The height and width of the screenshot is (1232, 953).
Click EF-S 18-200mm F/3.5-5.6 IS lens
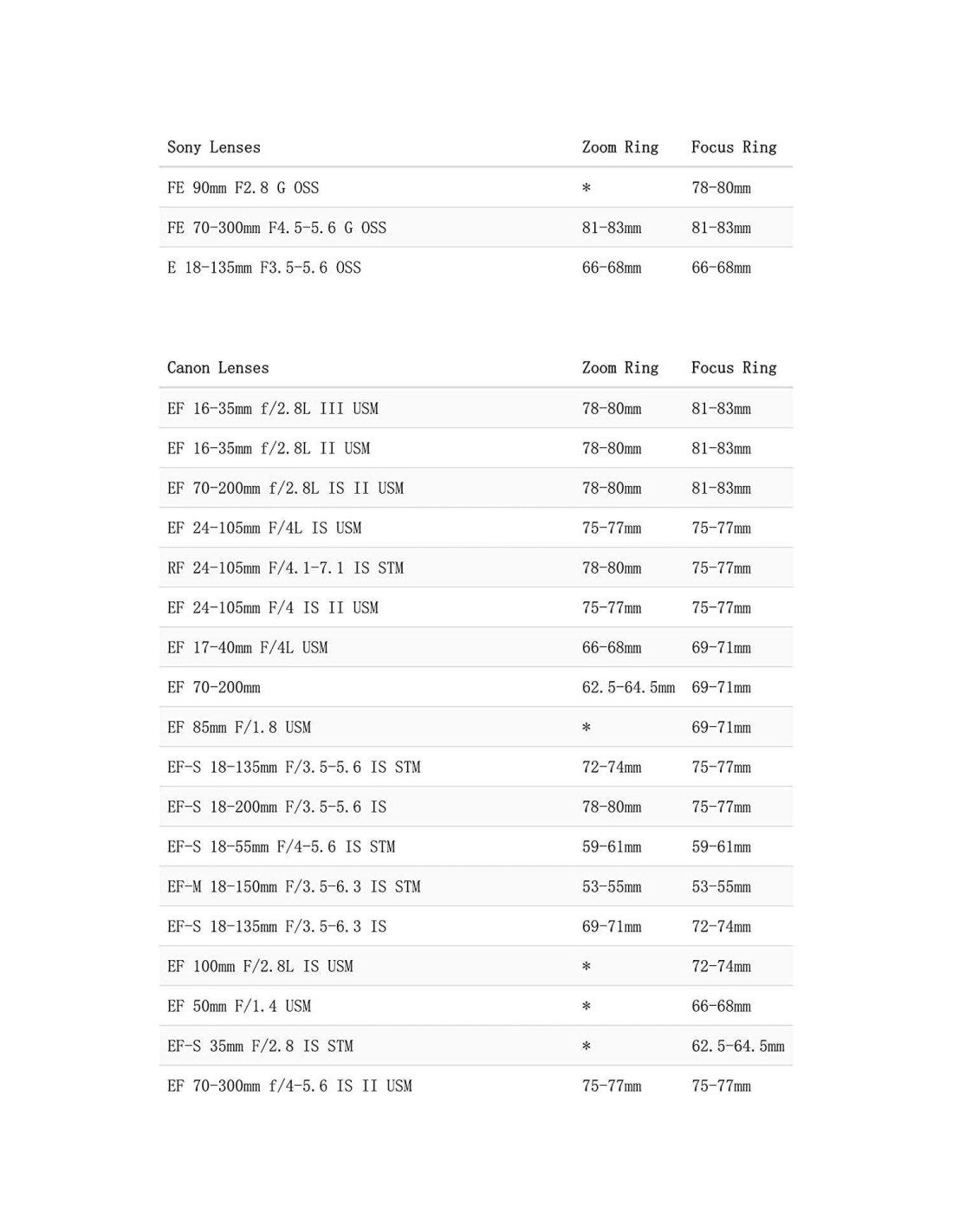point(277,807)
